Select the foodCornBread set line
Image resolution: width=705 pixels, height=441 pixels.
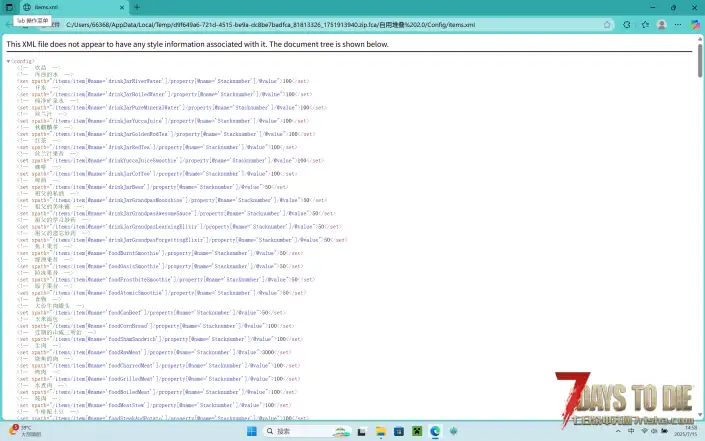point(156,326)
